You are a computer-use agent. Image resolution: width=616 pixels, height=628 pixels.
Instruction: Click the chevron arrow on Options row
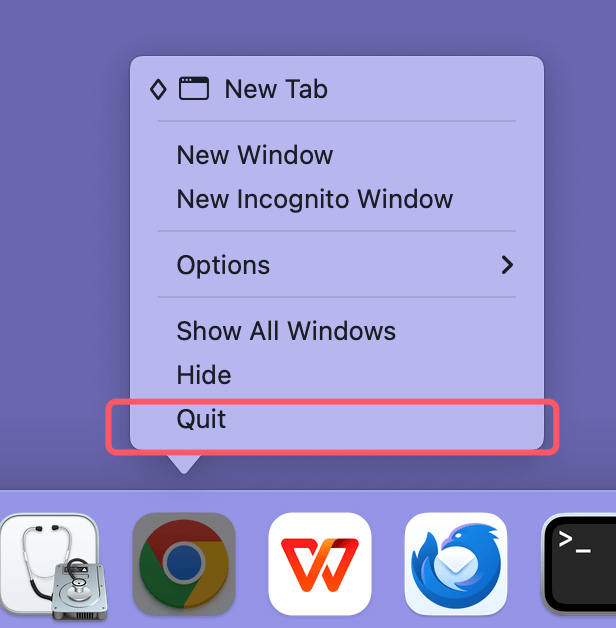507,265
